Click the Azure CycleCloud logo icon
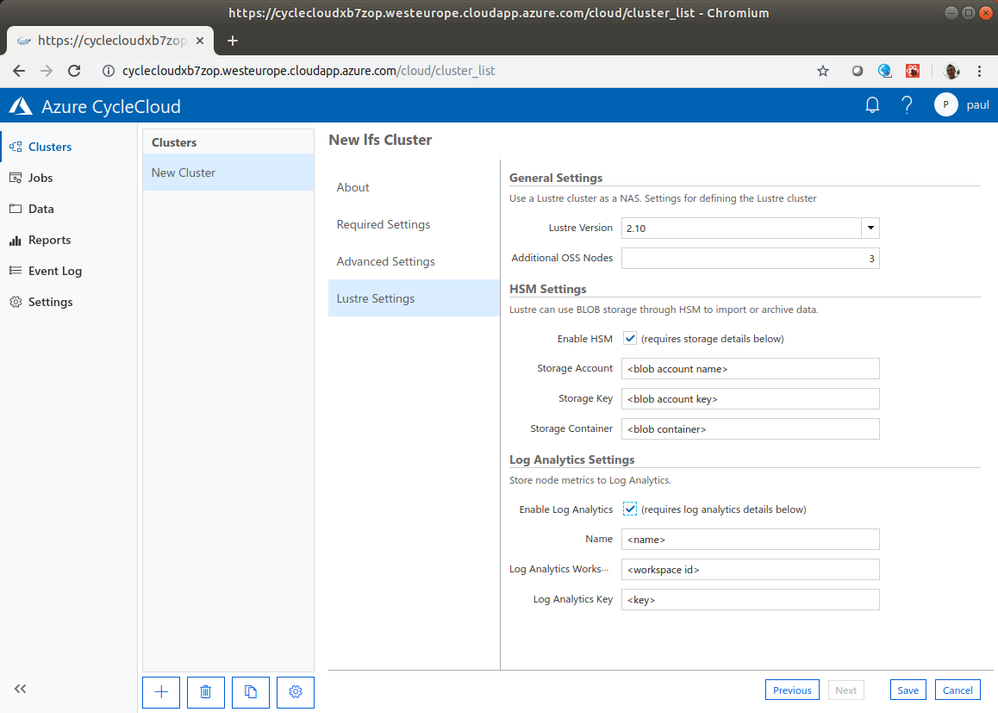The width and height of the screenshot is (998, 713). [x=20, y=106]
